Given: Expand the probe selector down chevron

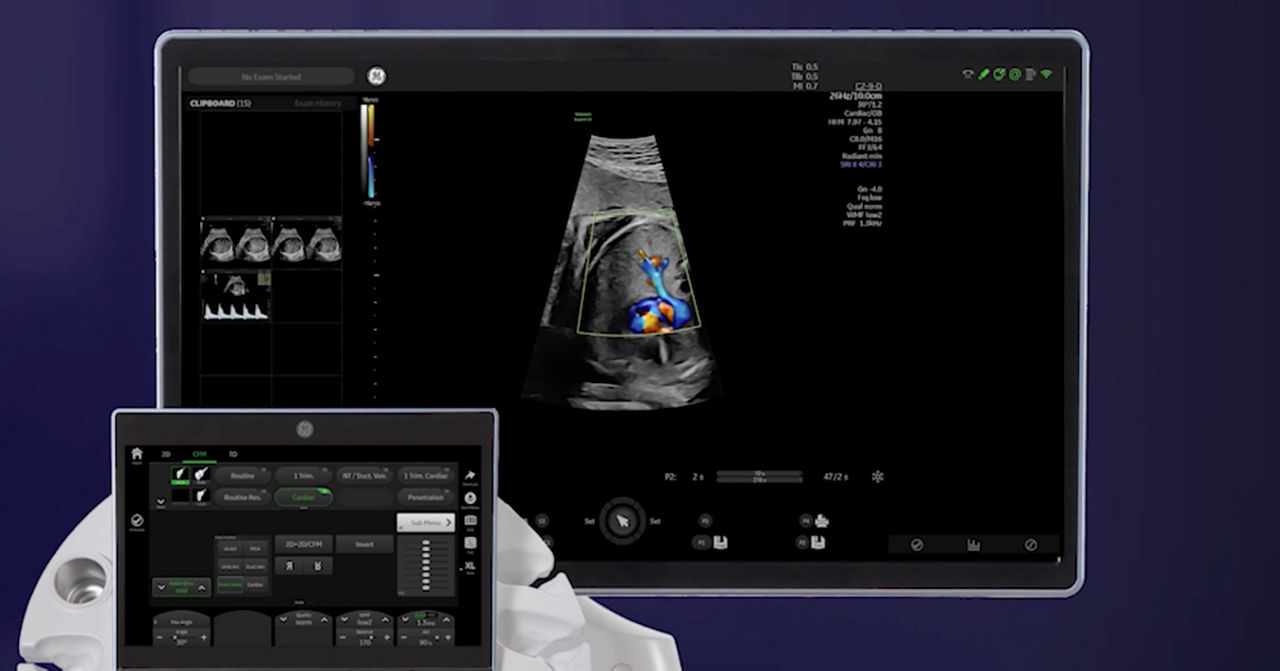Looking at the screenshot, I should coord(160,500).
